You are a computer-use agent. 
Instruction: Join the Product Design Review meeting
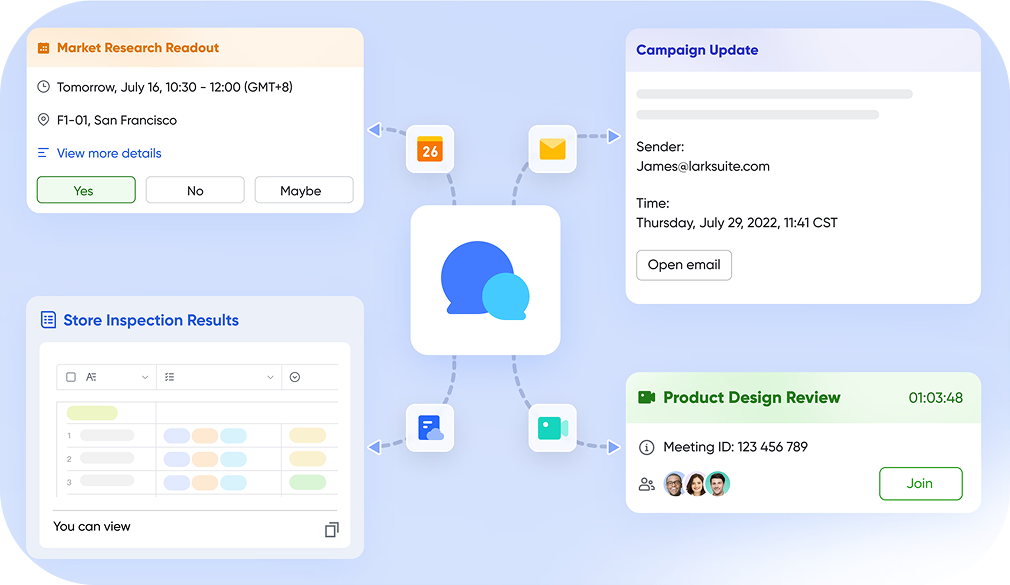(x=920, y=483)
